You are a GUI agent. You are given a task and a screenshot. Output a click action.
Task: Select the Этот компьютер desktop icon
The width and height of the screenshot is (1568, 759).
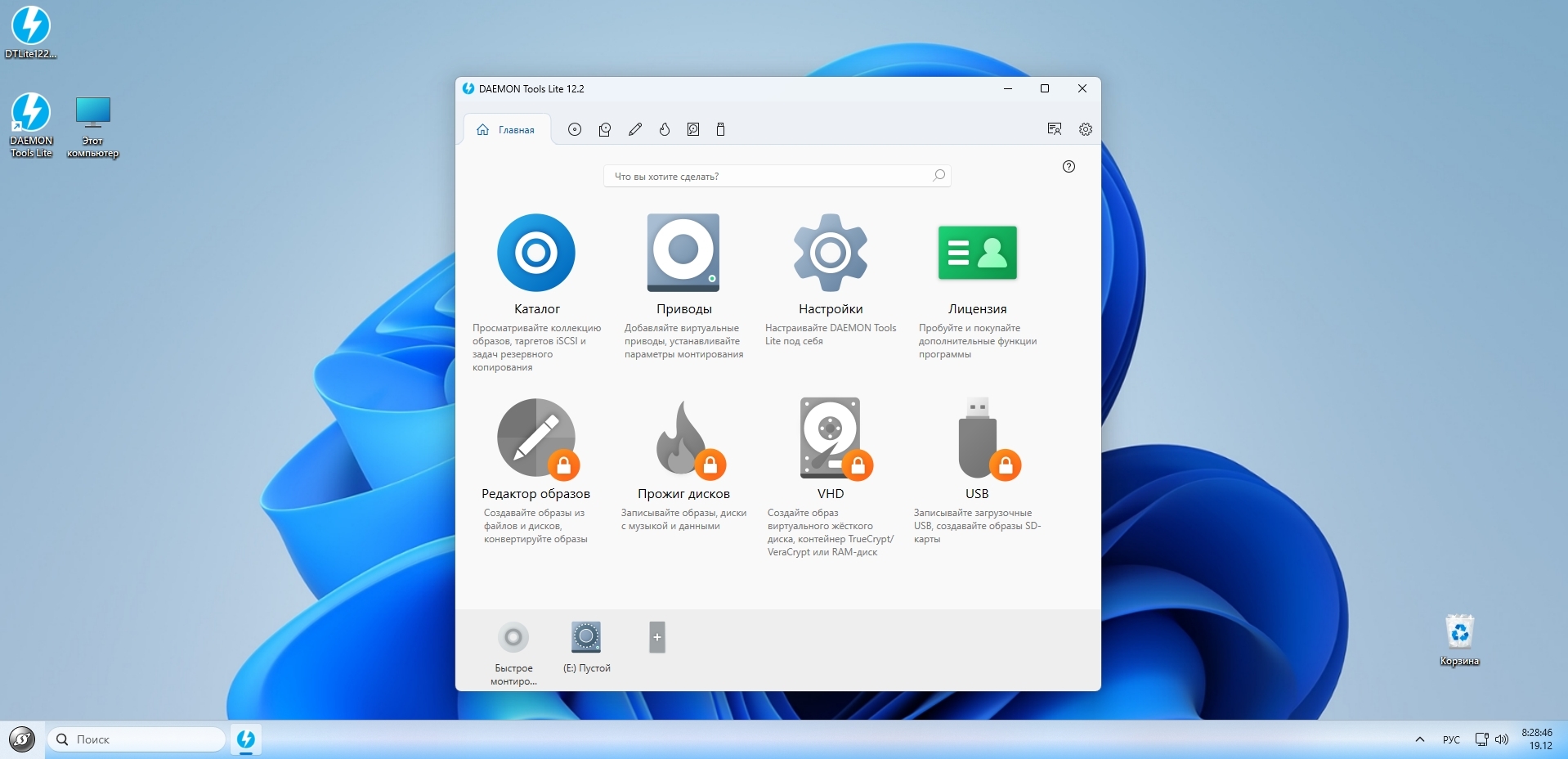[92, 128]
